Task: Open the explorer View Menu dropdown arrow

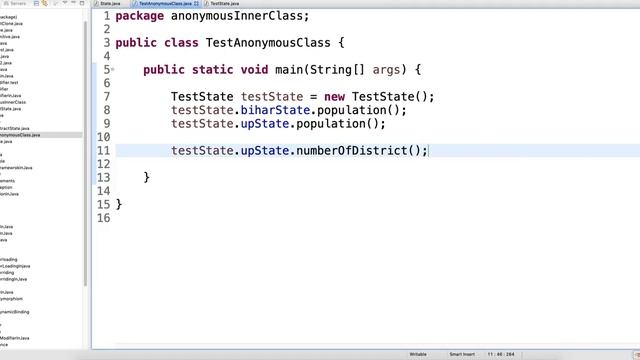Action: (65, 3)
